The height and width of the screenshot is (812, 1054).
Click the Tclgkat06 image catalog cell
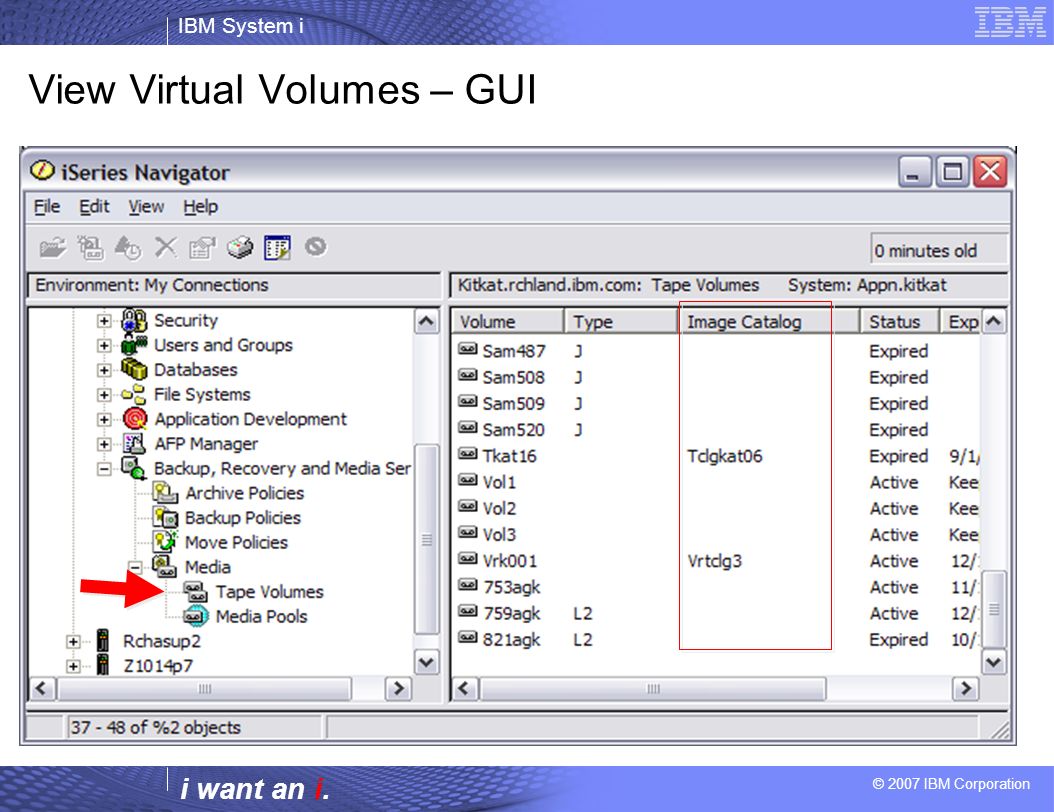click(725, 456)
